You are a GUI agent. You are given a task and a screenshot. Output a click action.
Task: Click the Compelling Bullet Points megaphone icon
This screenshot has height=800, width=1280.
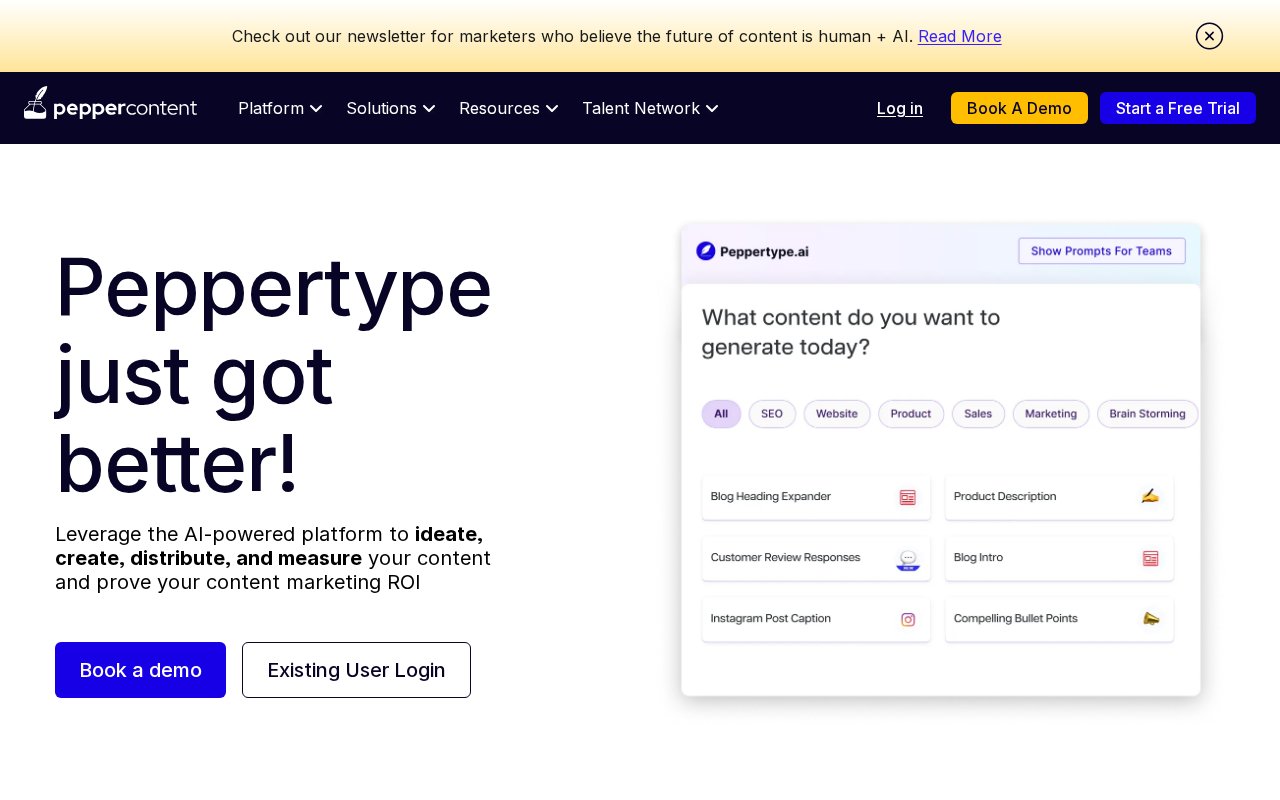[x=1151, y=619]
